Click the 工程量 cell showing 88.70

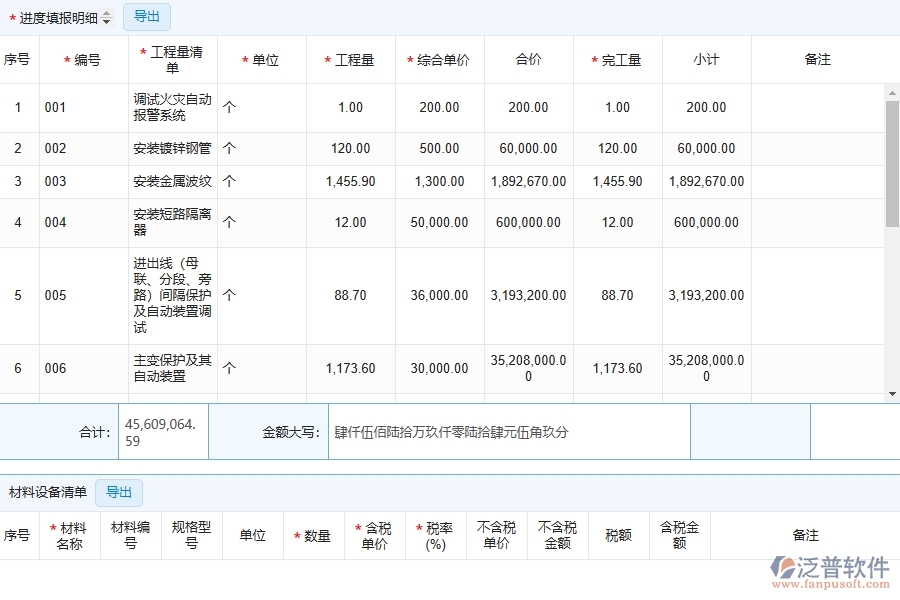(x=350, y=296)
